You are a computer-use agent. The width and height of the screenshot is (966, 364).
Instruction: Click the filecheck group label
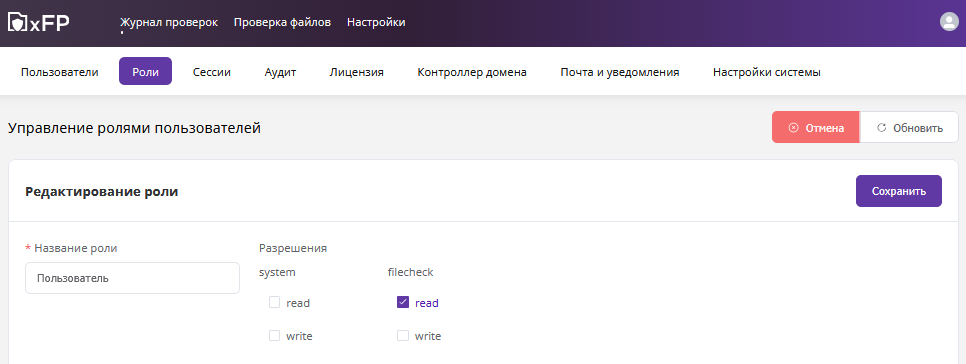pos(410,272)
